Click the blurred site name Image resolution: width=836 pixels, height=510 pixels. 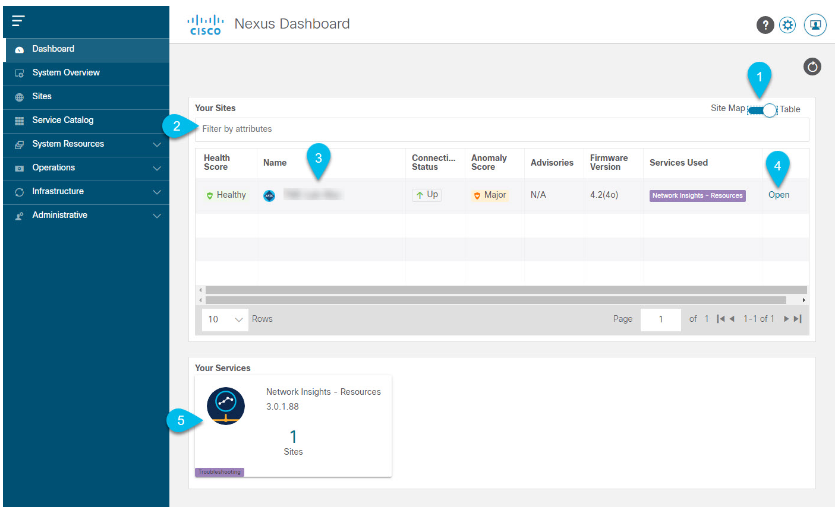[312, 195]
